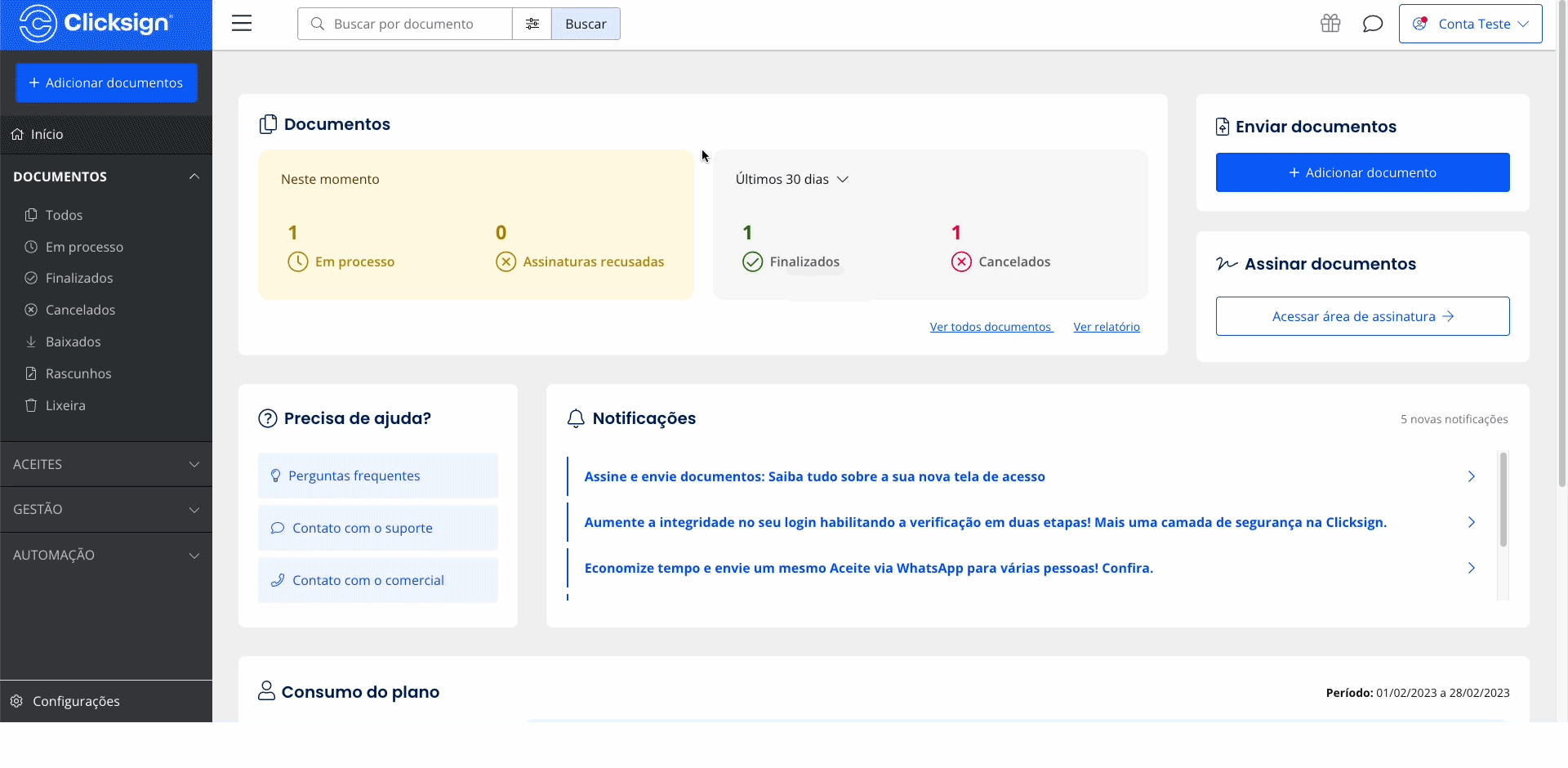Click the magnifier icon in search box
The height and width of the screenshot is (768, 1568).
(x=318, y=24)
